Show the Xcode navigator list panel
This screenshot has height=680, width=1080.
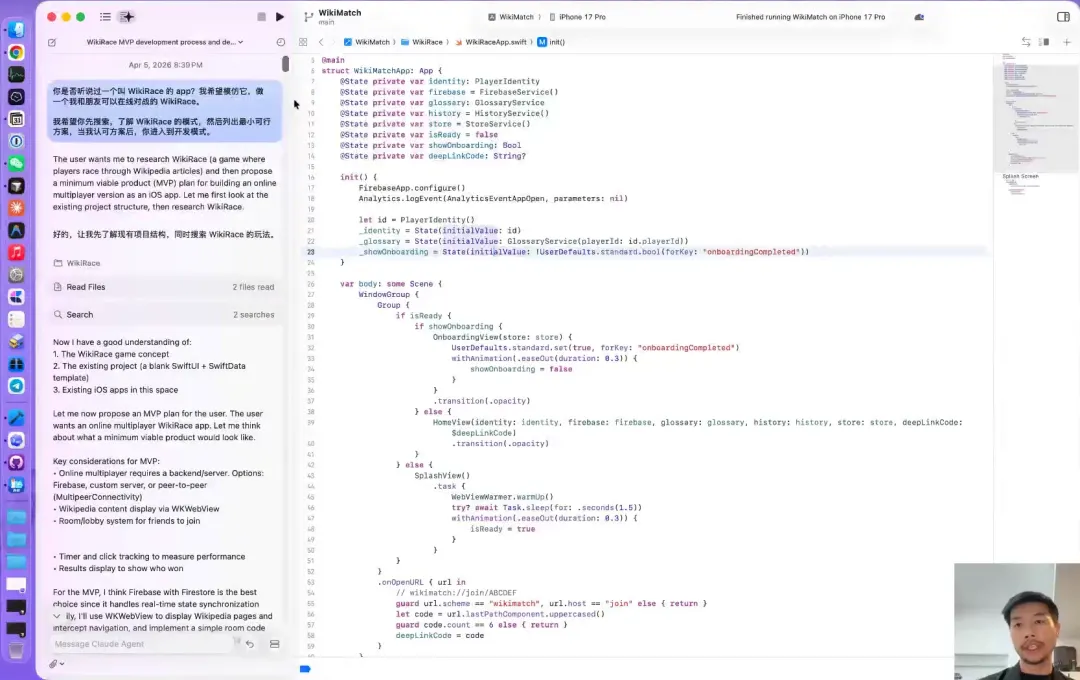click(x=105, y=17)
